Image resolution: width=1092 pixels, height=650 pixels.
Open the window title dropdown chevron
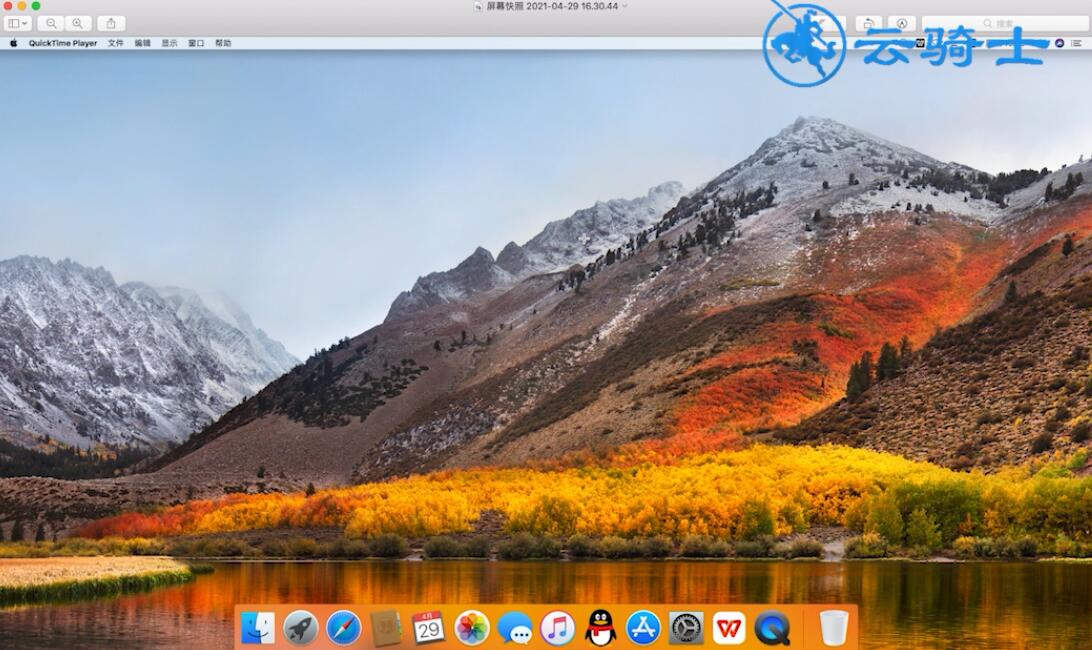point(625,6)
